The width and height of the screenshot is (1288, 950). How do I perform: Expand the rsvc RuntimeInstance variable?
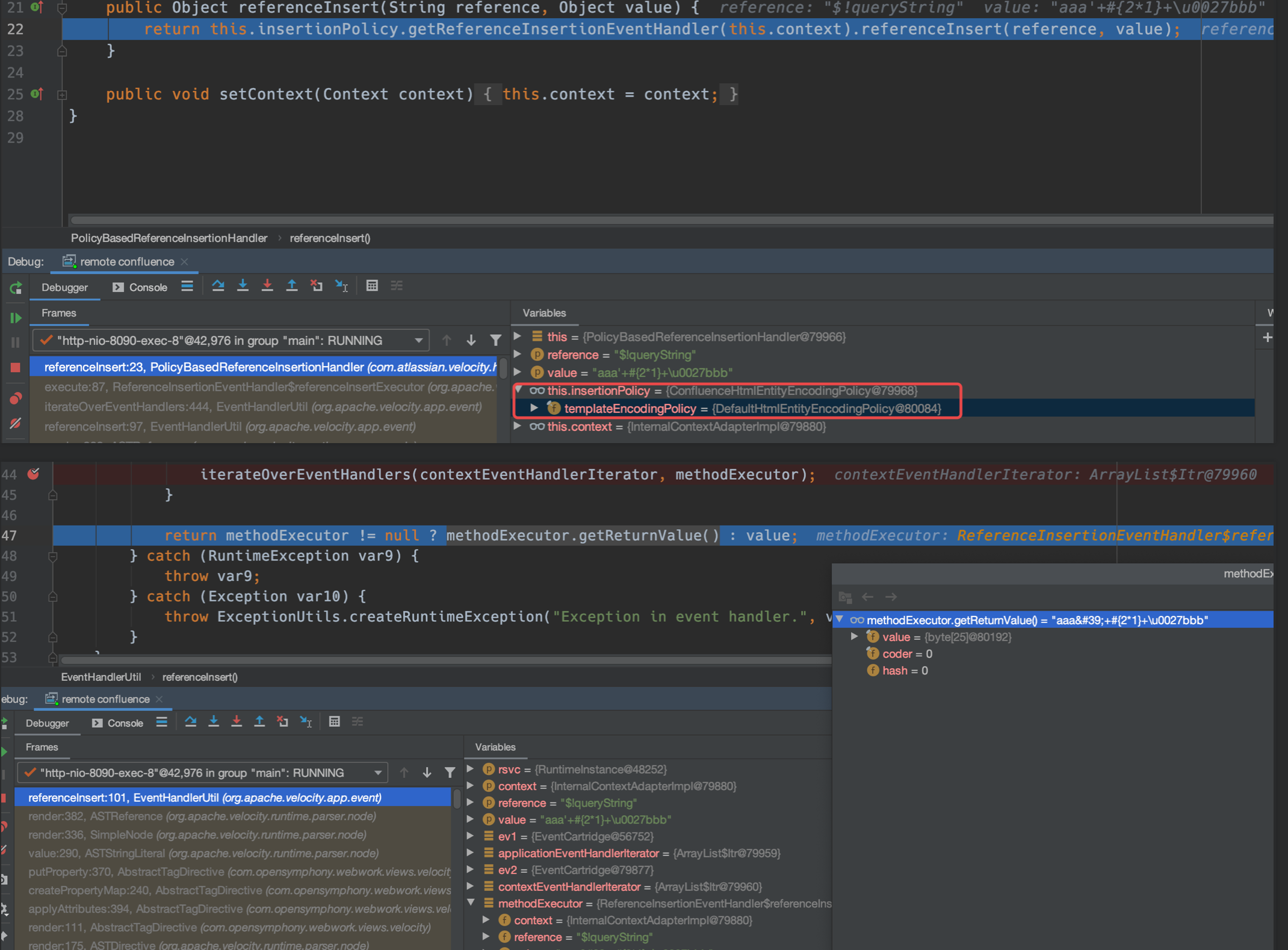click(471, 769)
